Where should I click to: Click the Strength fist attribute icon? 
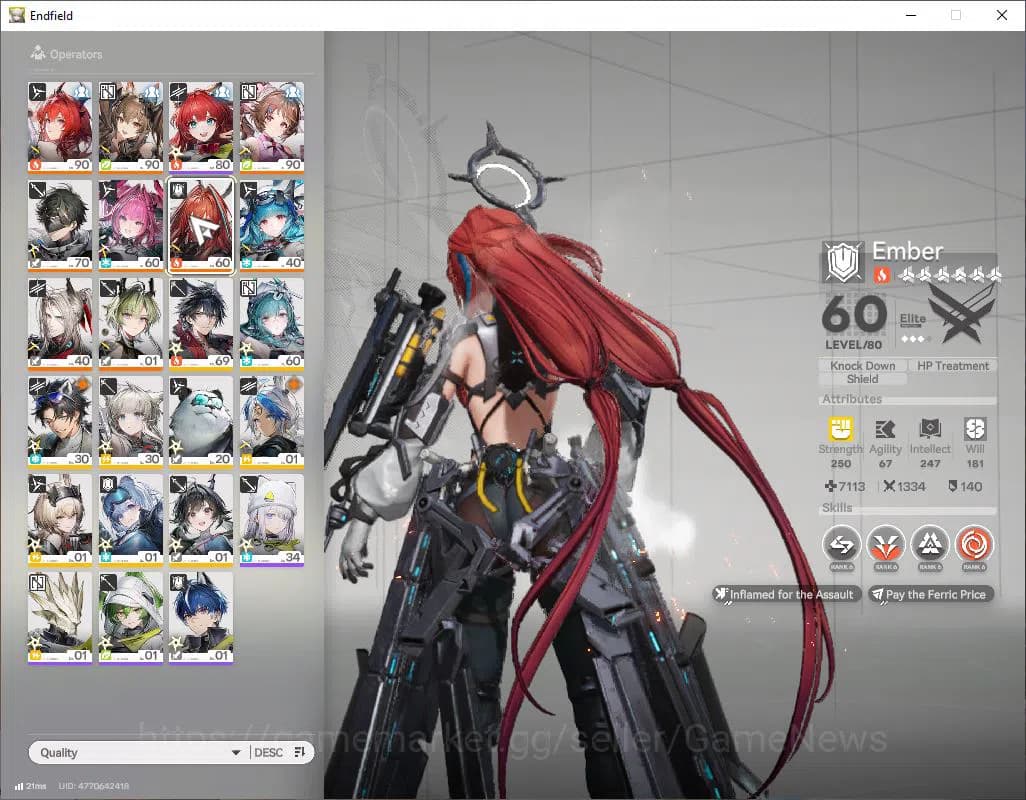point(841,429)
